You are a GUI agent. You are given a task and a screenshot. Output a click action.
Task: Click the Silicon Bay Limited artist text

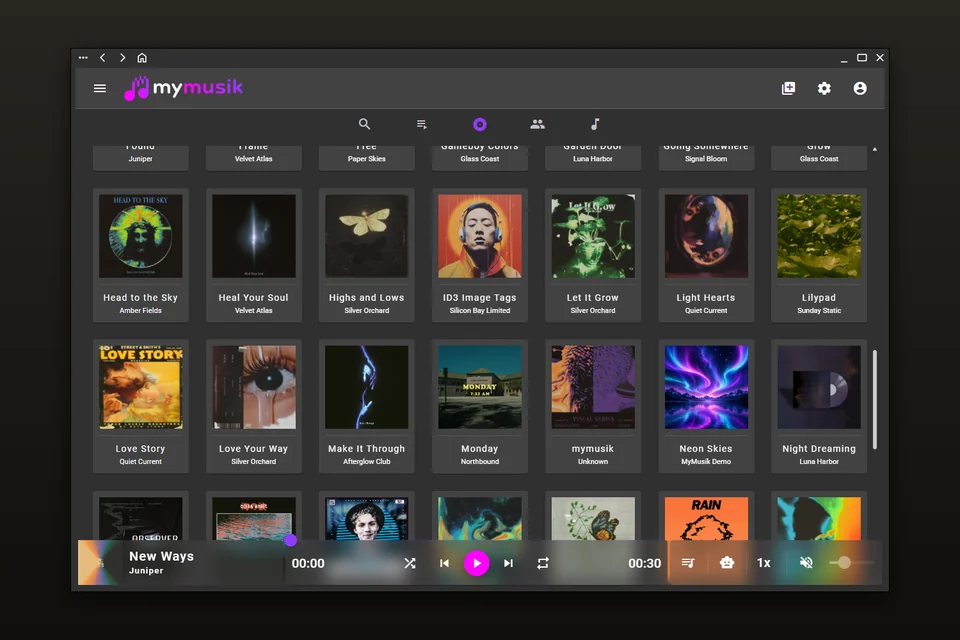(x=479, y=311)
